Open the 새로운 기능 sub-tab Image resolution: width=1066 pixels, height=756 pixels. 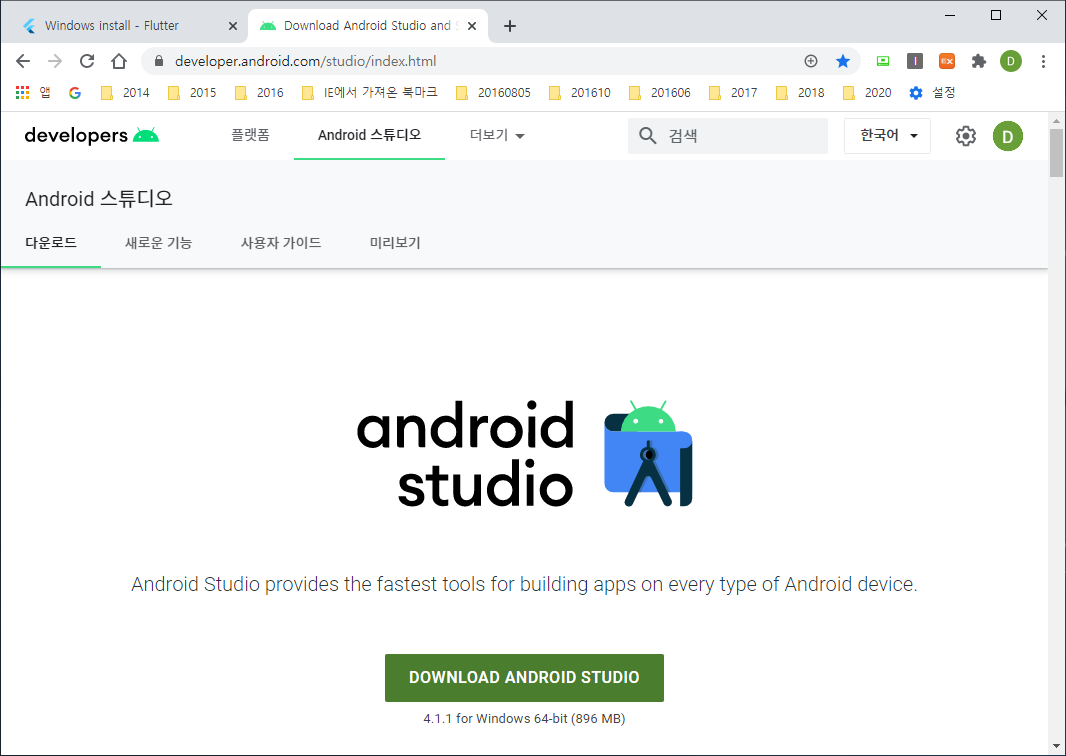pos(158,243)
